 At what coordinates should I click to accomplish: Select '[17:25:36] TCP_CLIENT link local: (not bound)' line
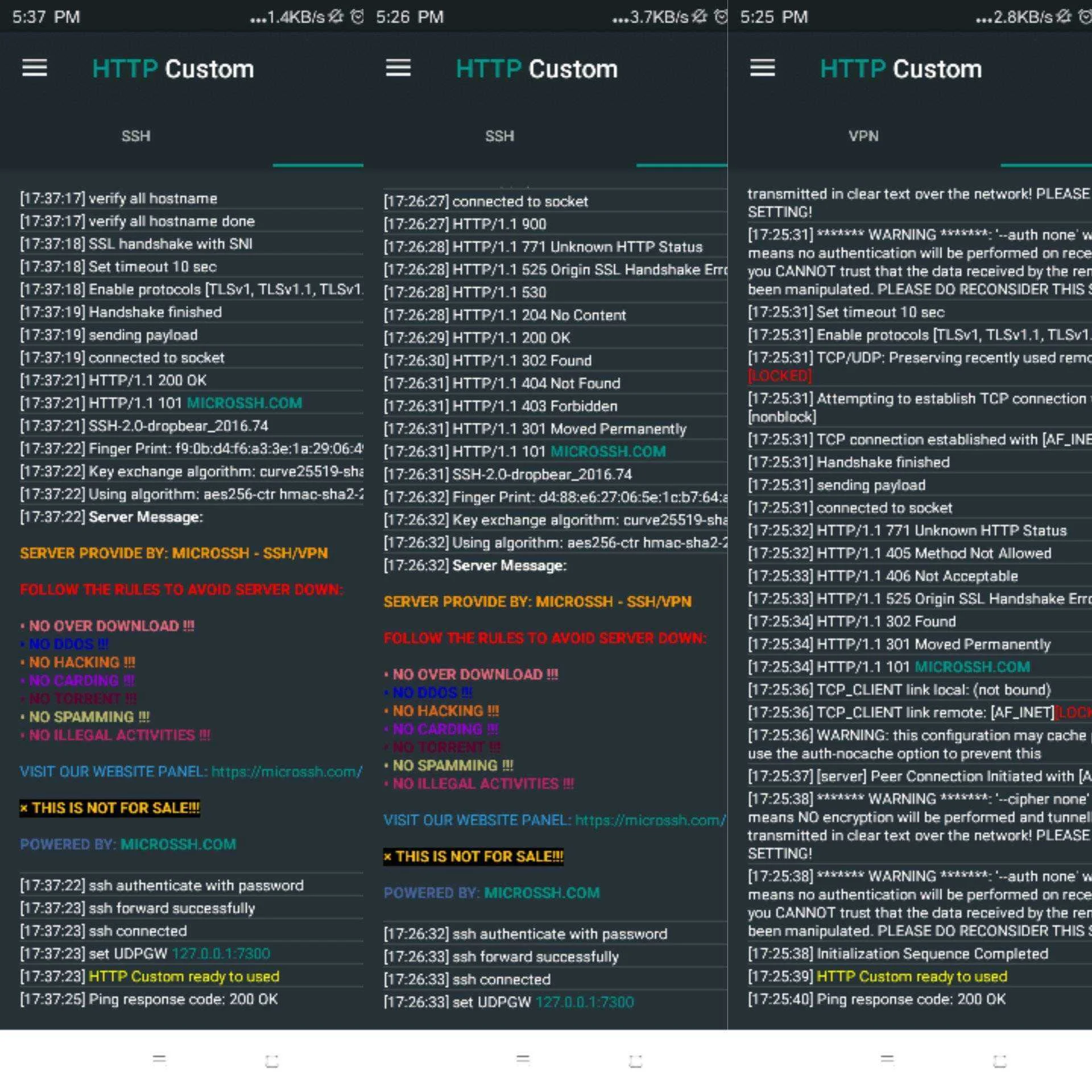coord(899,690)
